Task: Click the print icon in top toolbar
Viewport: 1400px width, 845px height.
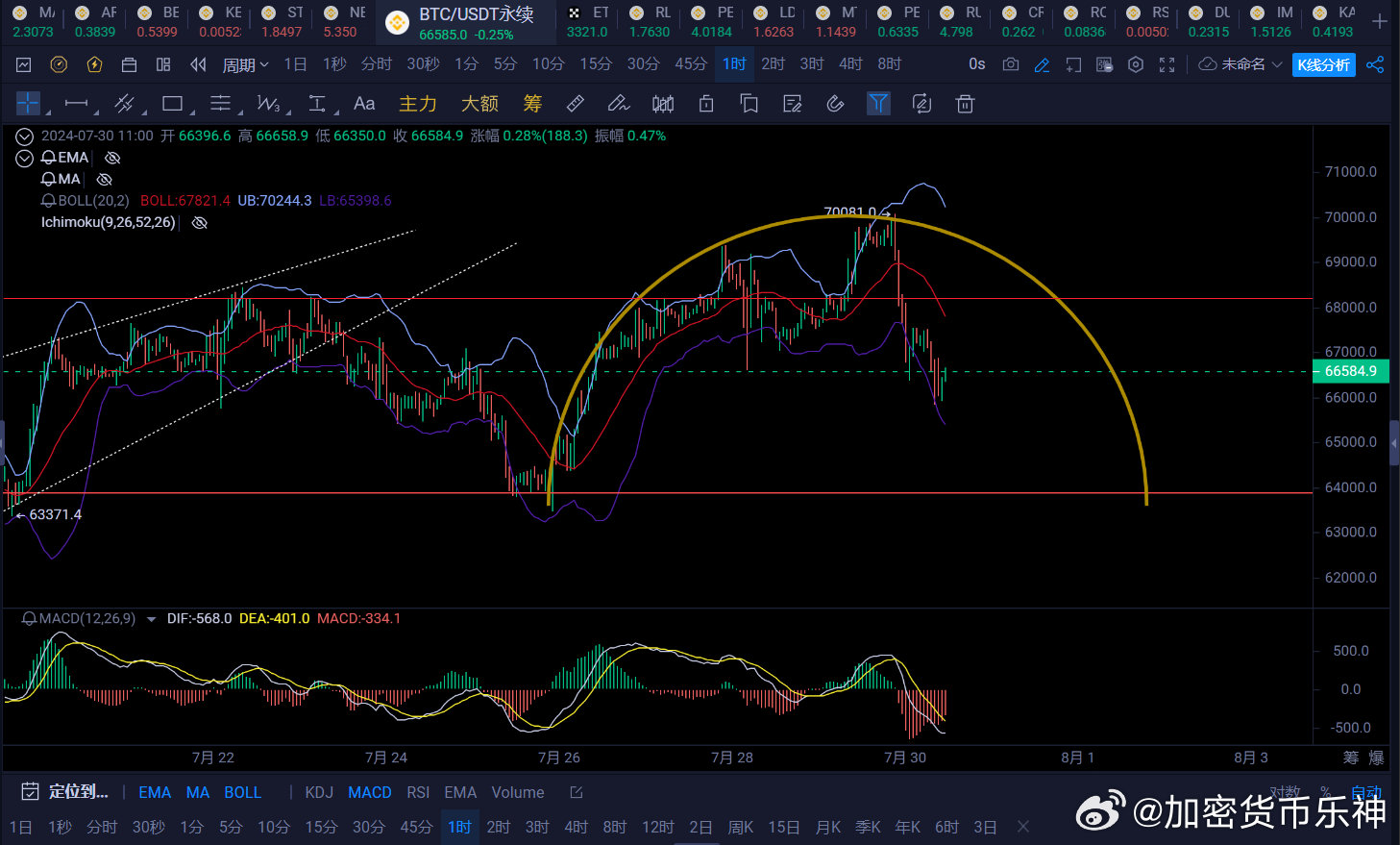Action: tap(129, 64)
